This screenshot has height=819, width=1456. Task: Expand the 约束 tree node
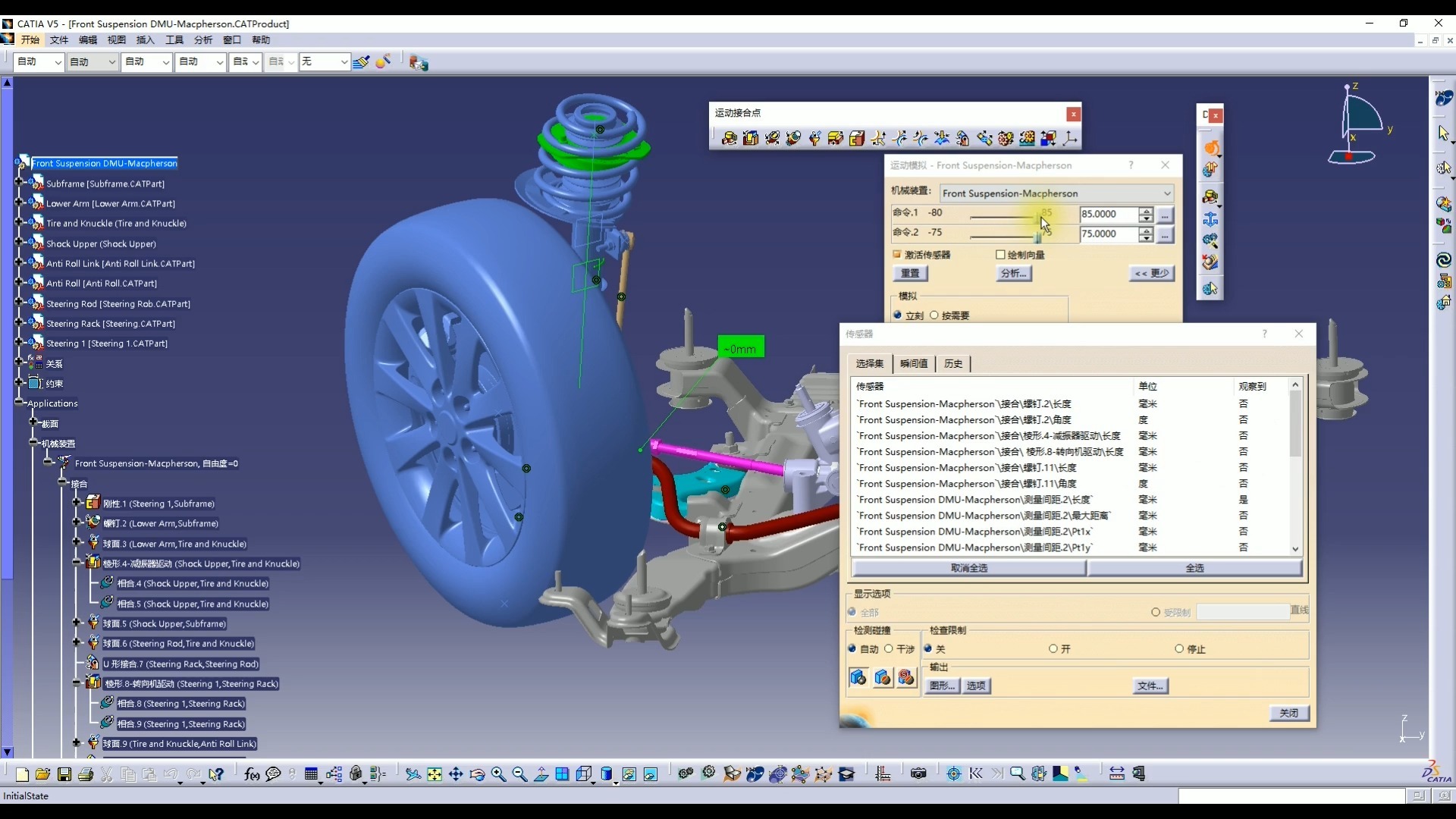tap(20, 383)
